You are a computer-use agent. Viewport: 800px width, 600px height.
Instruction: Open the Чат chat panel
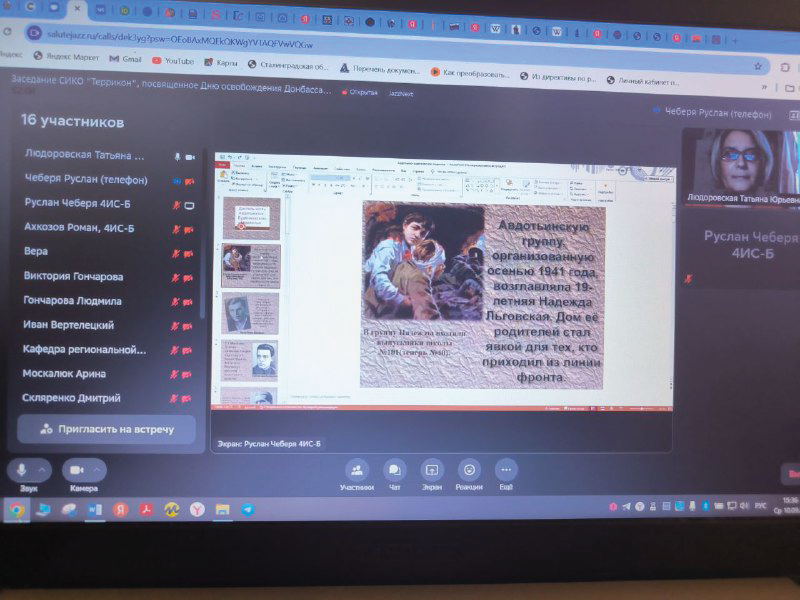[394, 474]
